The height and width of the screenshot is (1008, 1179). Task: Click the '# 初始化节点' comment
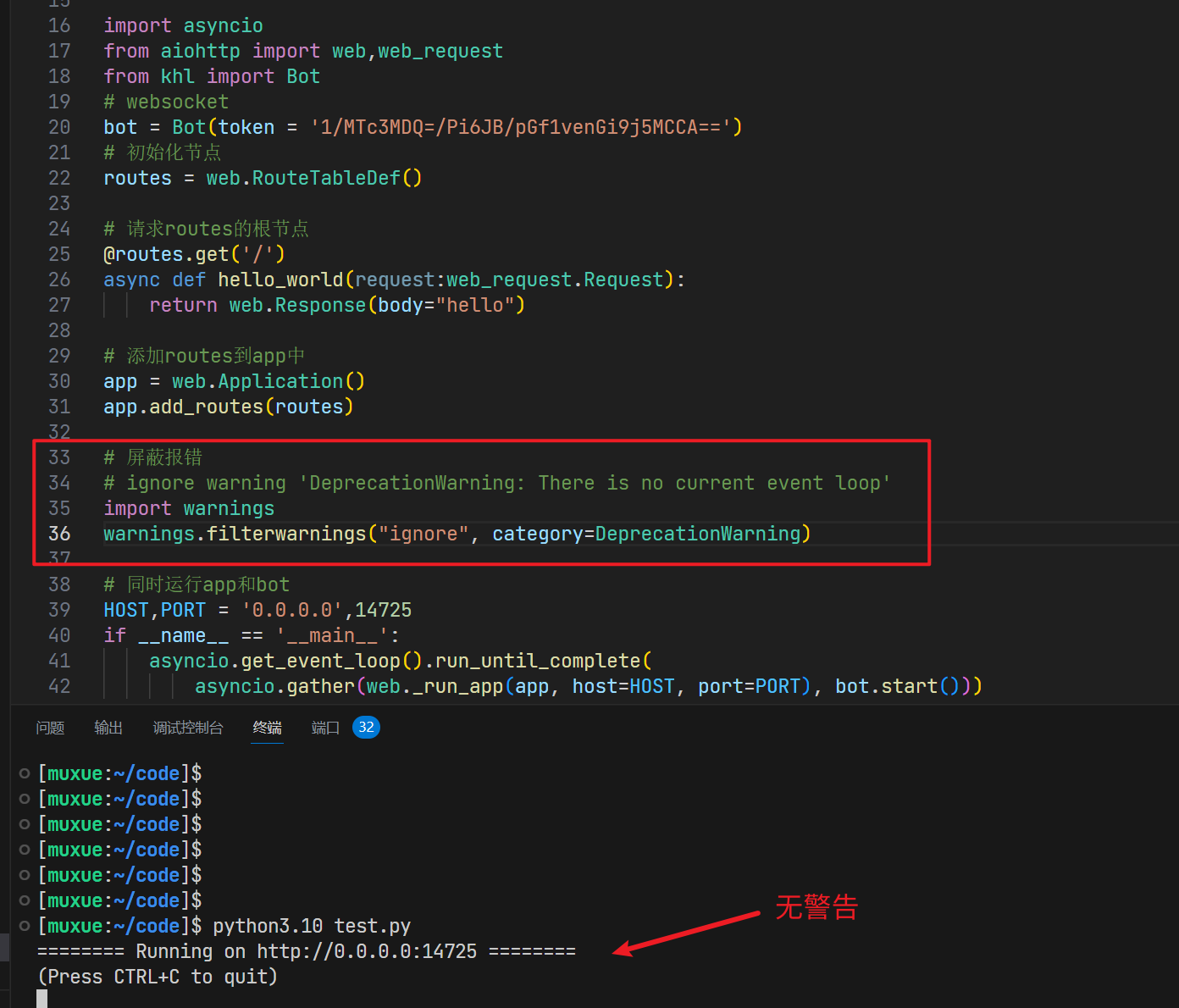163,152
